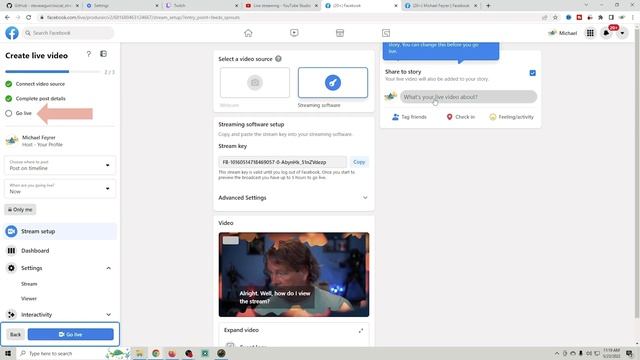Click the Stream setup camera icon
The image size is (640, 360).
coord(11,231)
